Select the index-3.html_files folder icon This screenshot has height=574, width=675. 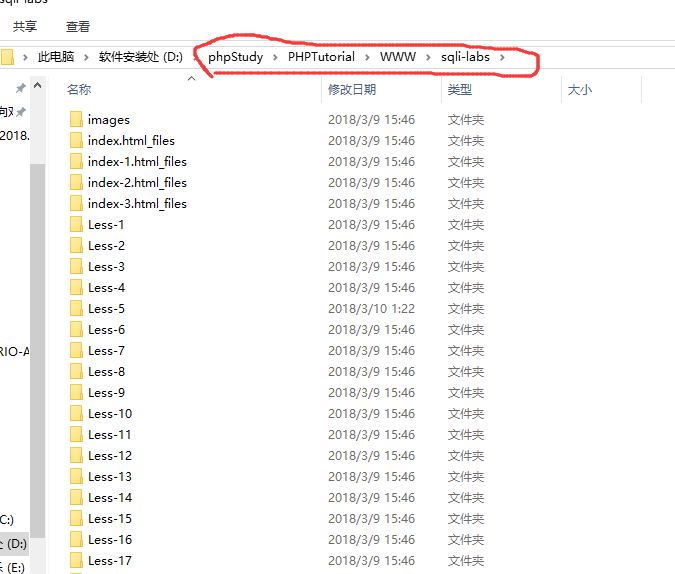76,203
